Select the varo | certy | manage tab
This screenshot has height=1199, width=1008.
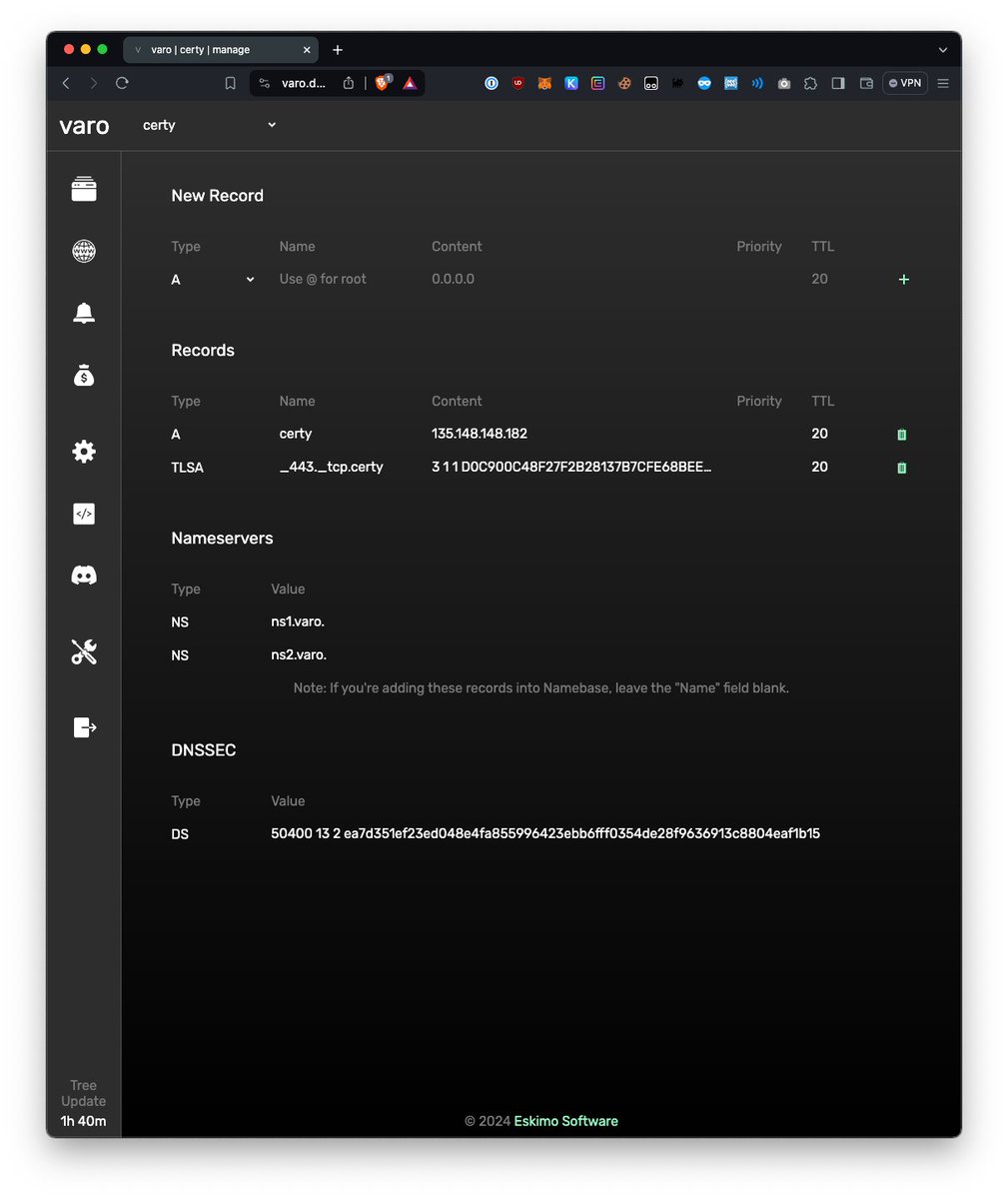(x=220, y=50)
